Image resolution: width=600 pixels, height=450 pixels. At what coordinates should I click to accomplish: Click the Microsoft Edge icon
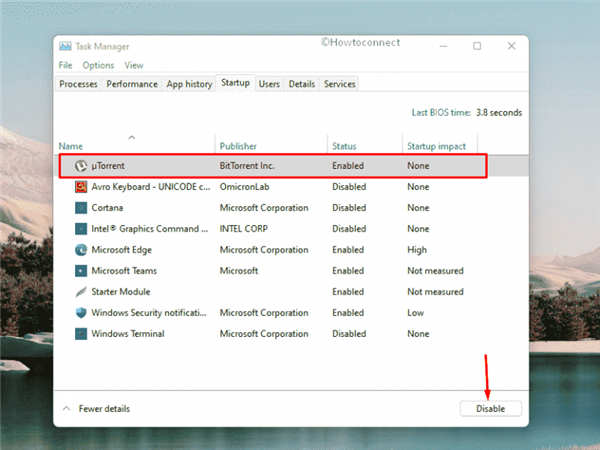click(81, 250)
